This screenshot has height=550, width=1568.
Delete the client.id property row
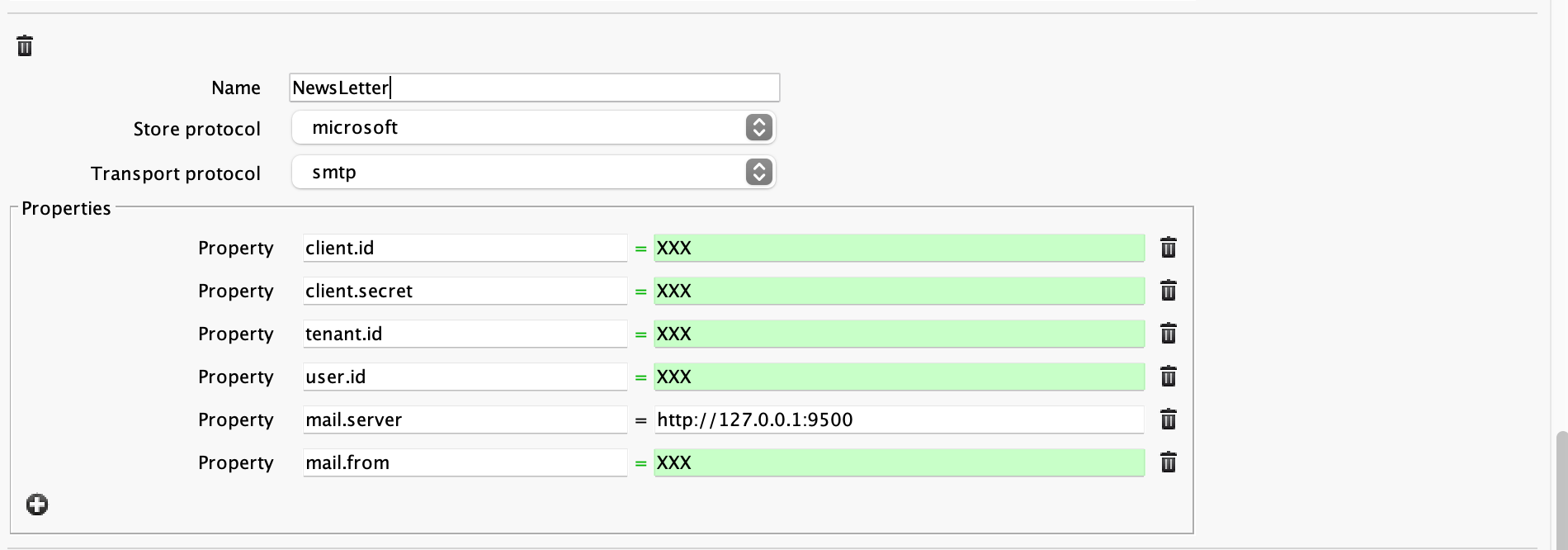click(1169, 247)
